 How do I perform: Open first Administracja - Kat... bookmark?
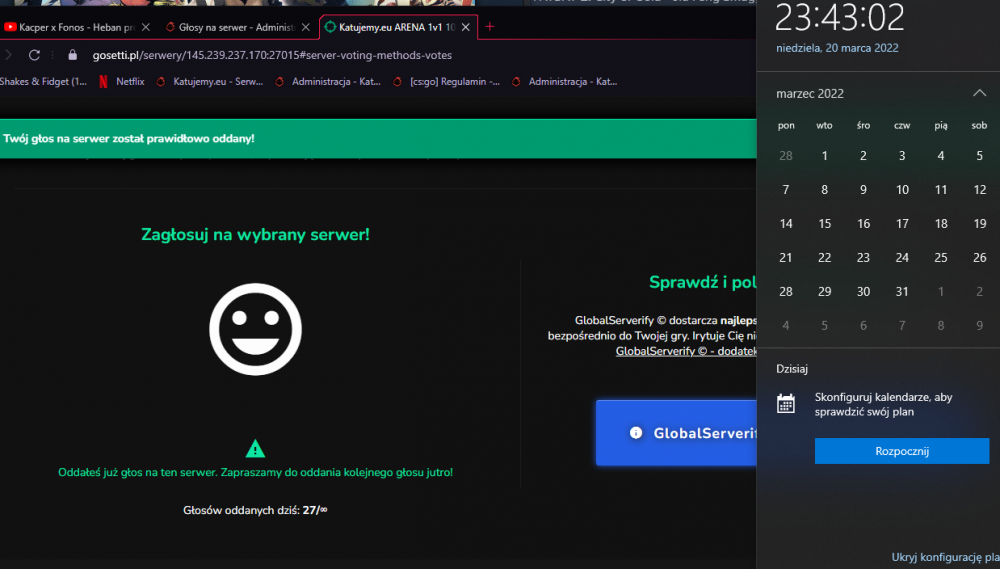[328, 82]
